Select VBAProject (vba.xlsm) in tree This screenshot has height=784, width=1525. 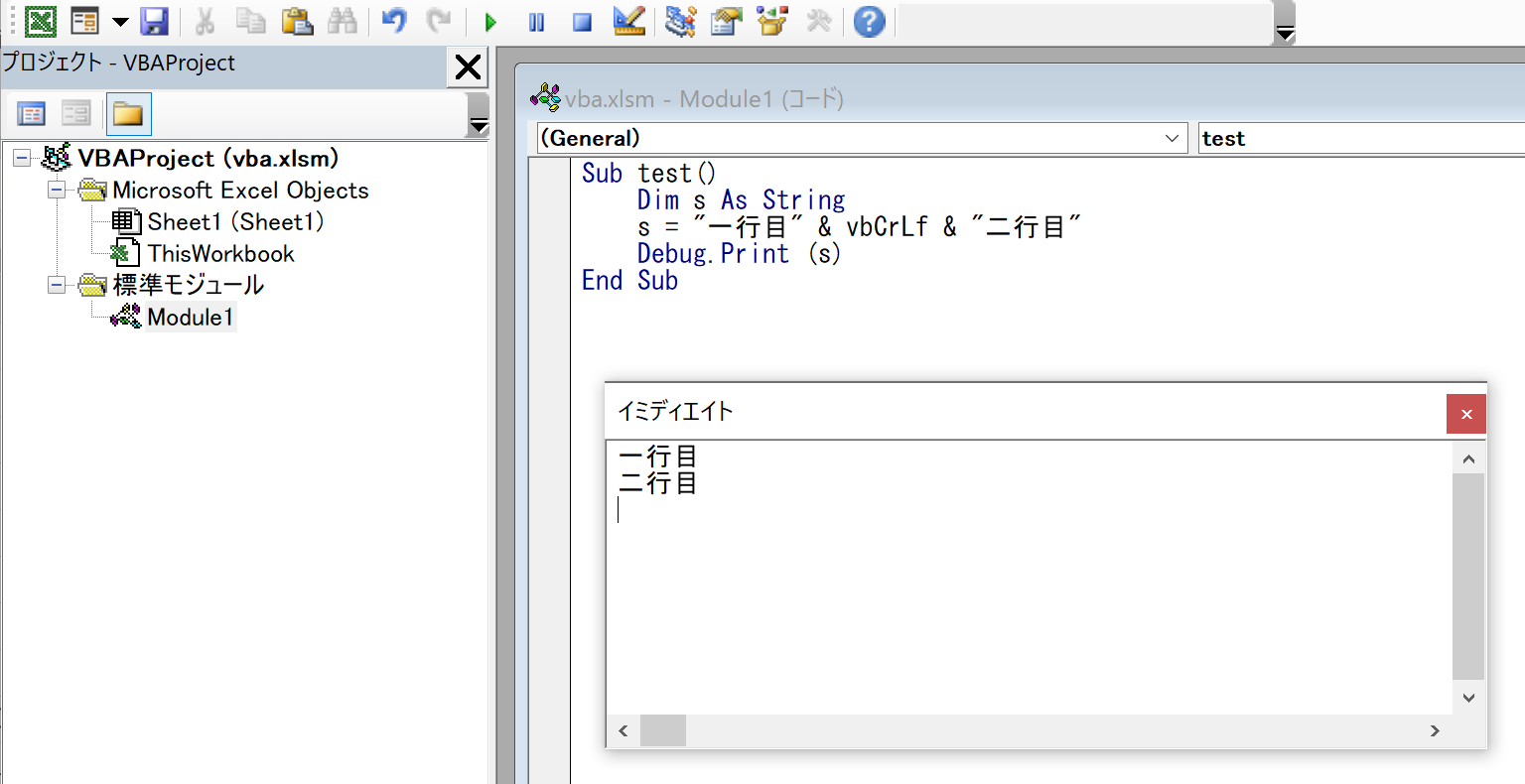[x=208, y=158]
